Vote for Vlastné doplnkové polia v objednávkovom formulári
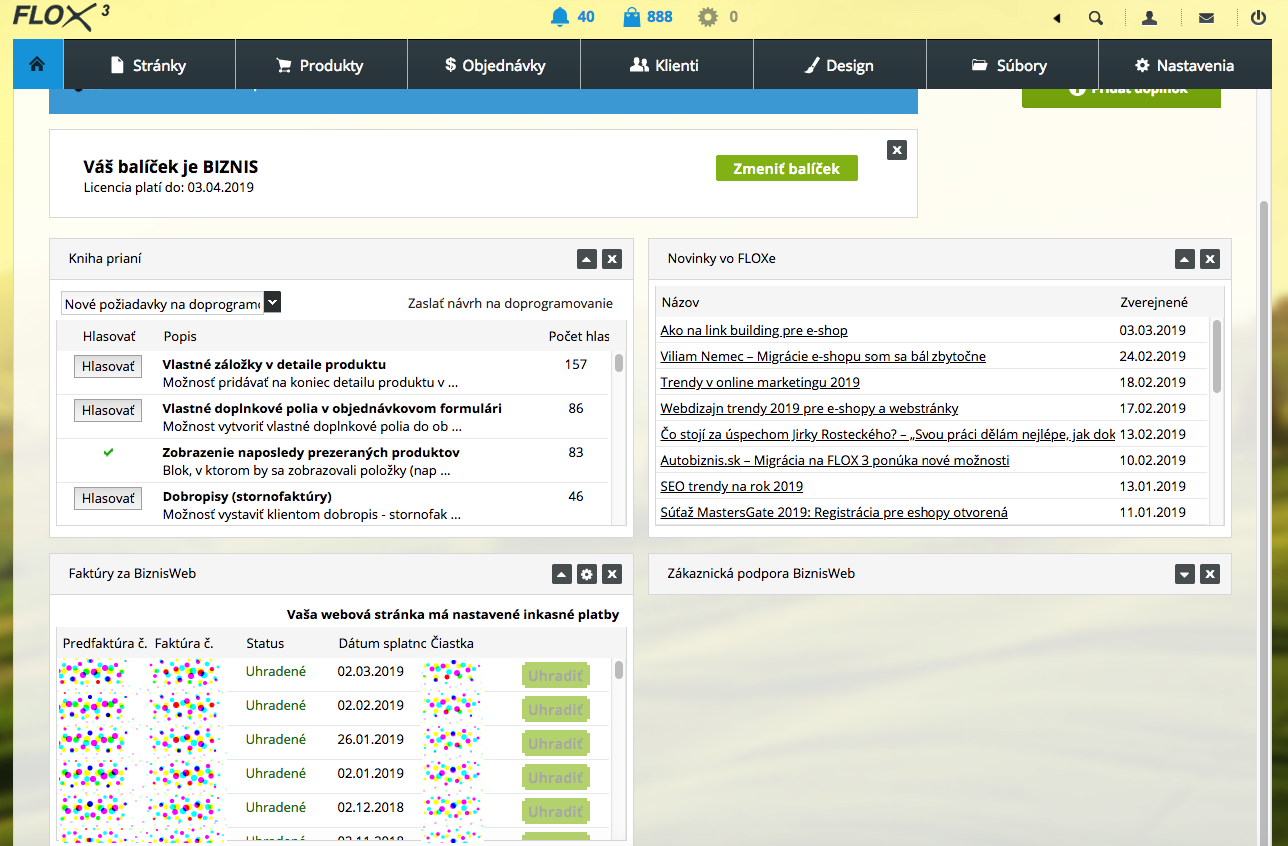Viewport: 1288px width, 846px height. tap(108, 410)
